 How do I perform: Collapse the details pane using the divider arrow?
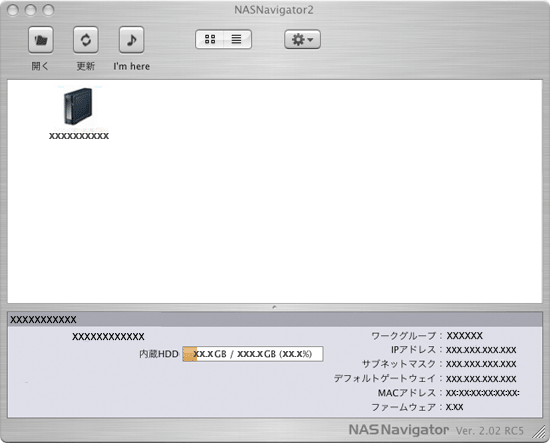pyautogui.click(x=274, y=307)
